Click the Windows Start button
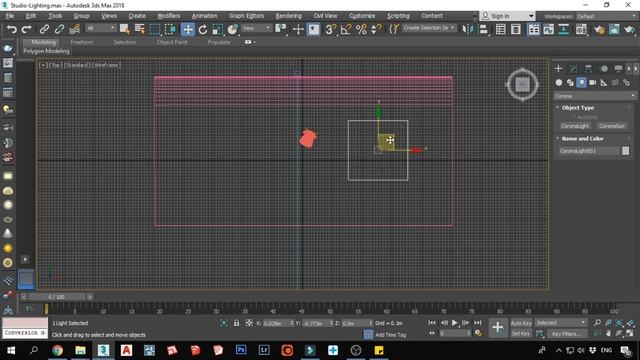This screenshot has width=640, height=360. click(11, 350)
